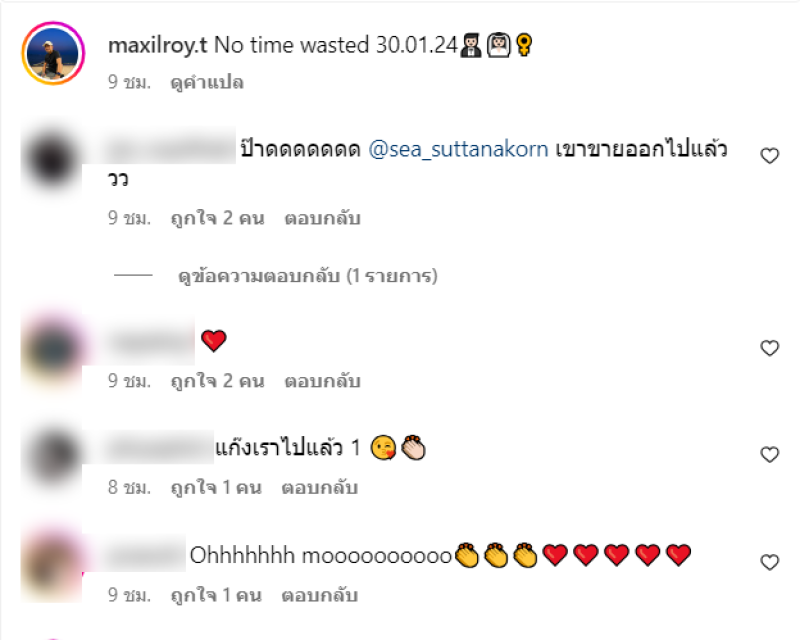Screen dimensions: 800x640
Task: Like the comment mentioning @sea_suttanakorn
Action: (769, 156)
